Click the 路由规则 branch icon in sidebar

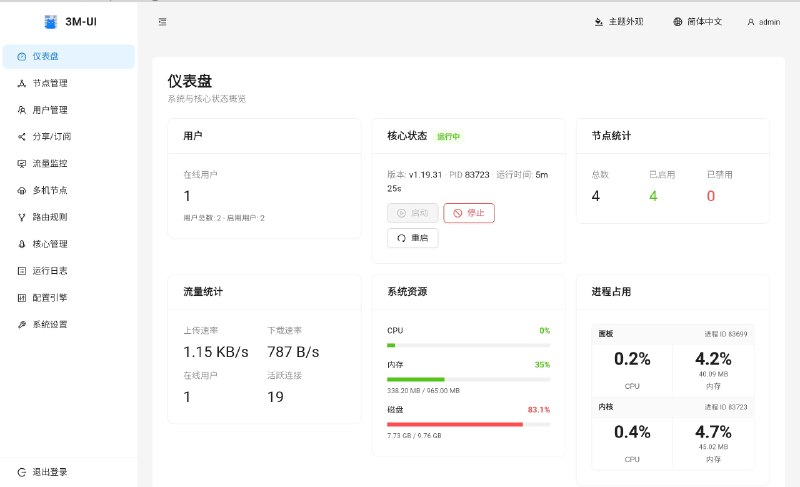[x=21, y=217]
